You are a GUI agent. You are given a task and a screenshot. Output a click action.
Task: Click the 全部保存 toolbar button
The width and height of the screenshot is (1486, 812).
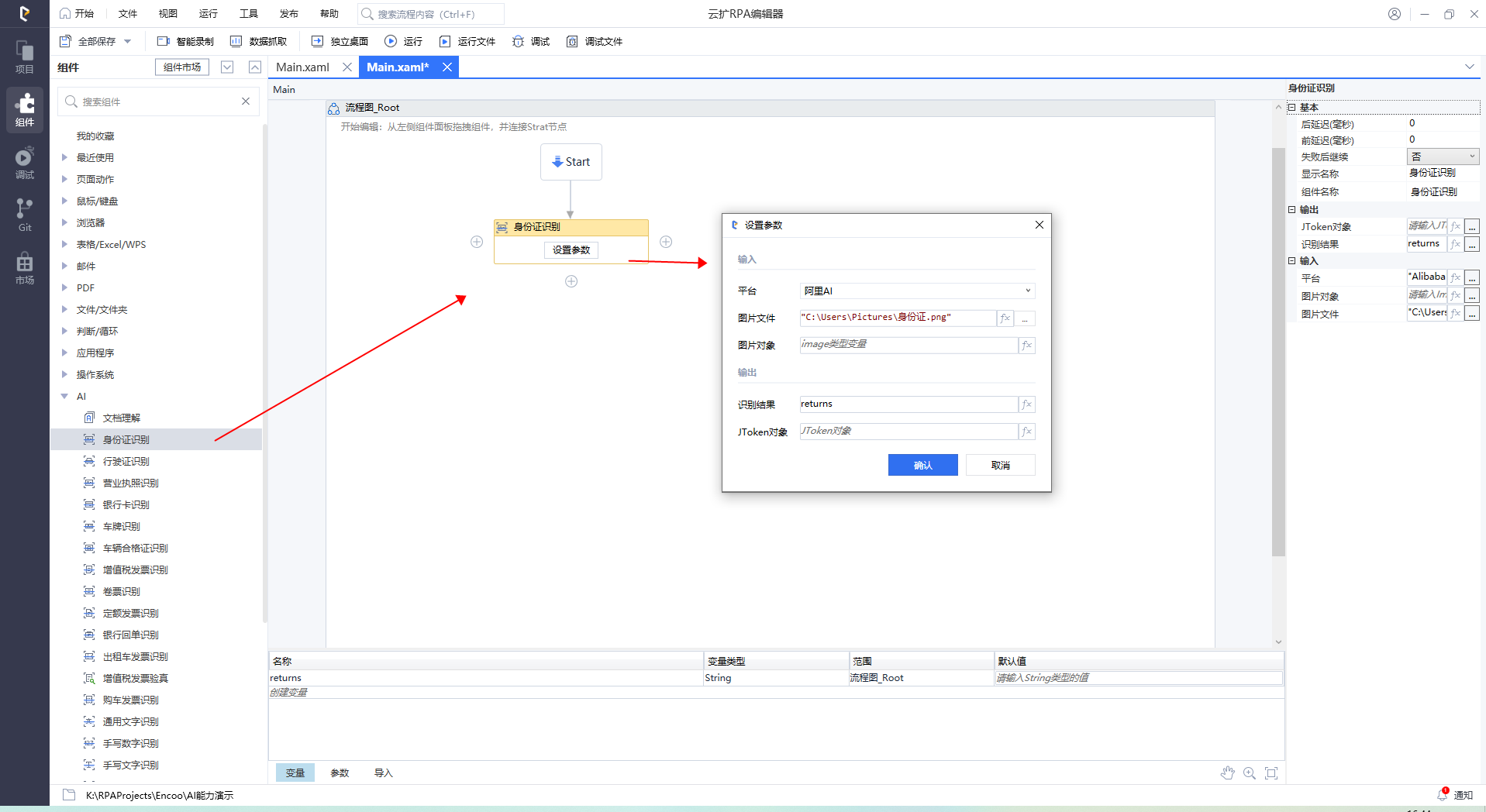tap(88, 41)
